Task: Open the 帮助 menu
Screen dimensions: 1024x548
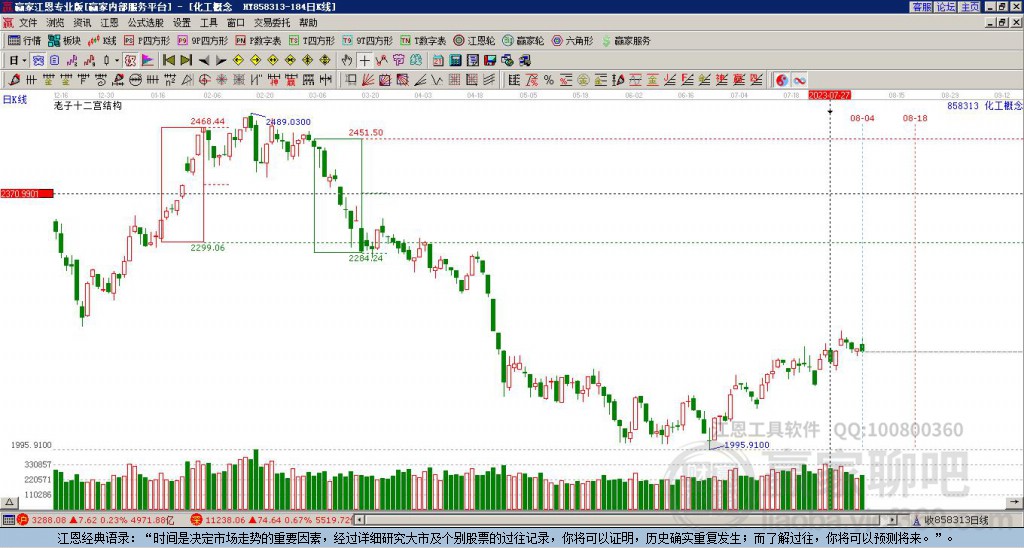Action: coord(308,23)
